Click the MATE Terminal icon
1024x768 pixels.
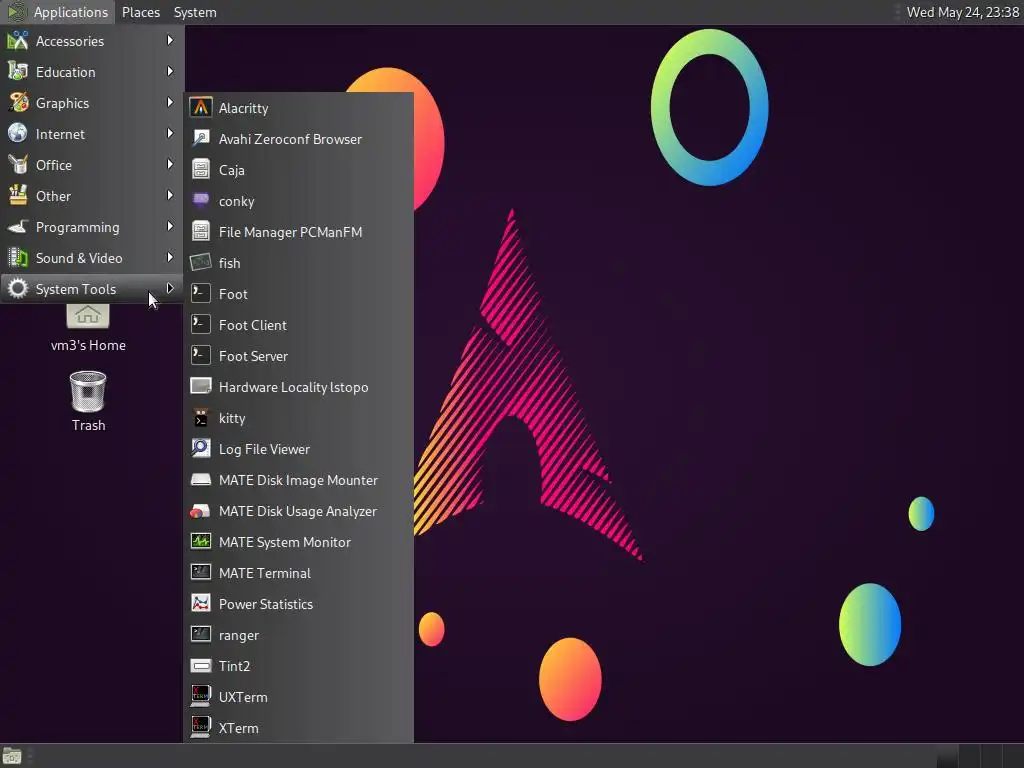click(200, 572)
